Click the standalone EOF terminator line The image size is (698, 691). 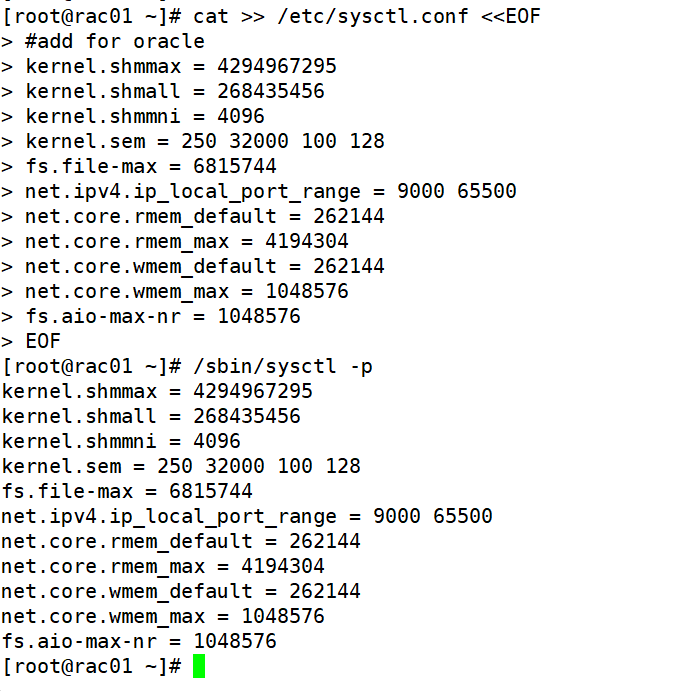coord(43,341)
